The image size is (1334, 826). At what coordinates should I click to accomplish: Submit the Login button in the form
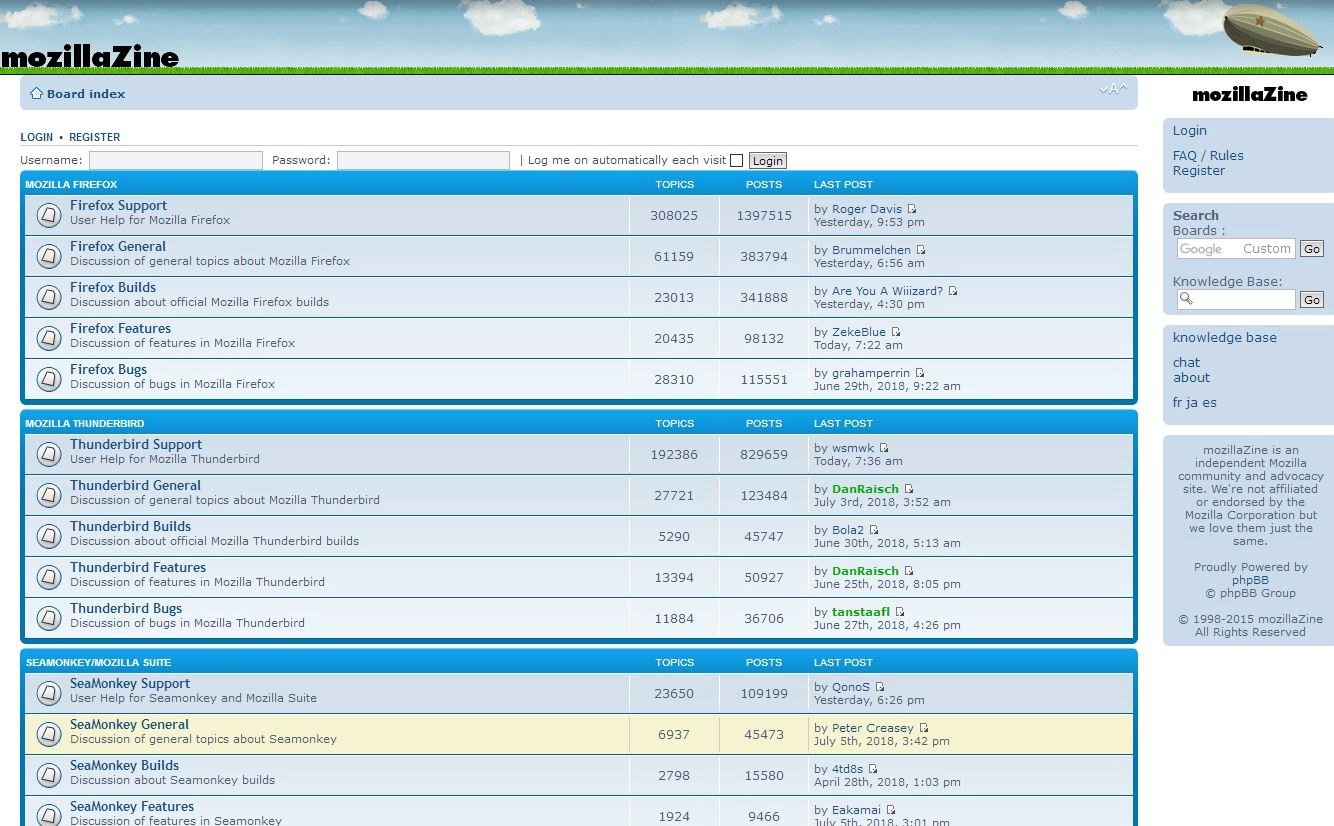[x=768, y=160]
